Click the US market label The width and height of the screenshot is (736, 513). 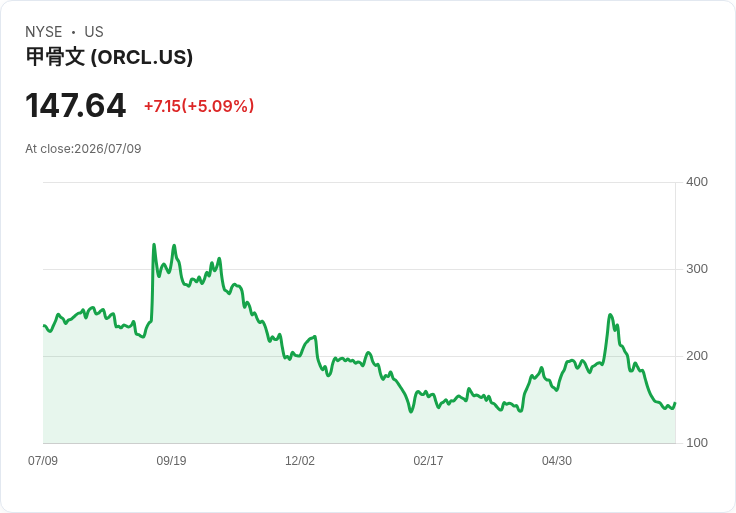coord(94,32)
